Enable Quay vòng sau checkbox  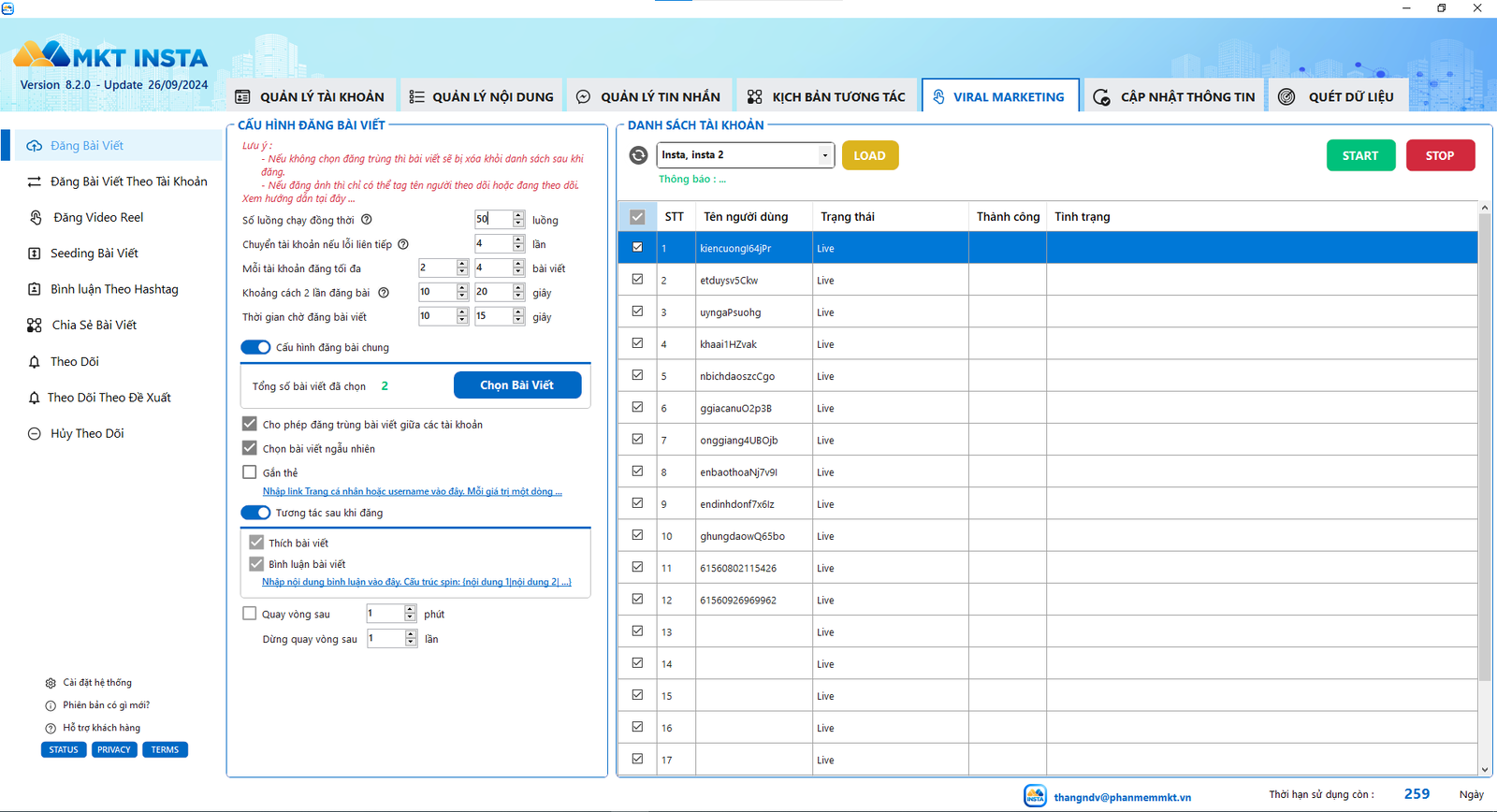click(x=250, y=614)
